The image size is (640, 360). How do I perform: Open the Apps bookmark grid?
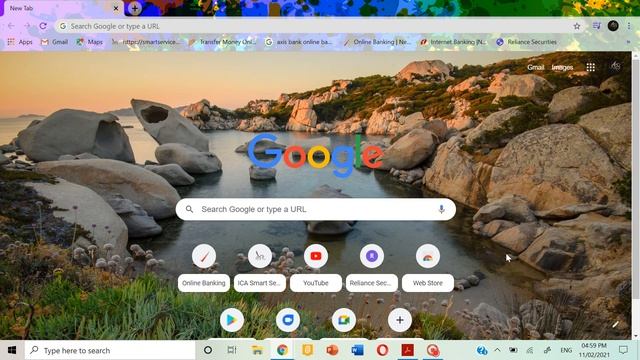[x=20, y=42]
